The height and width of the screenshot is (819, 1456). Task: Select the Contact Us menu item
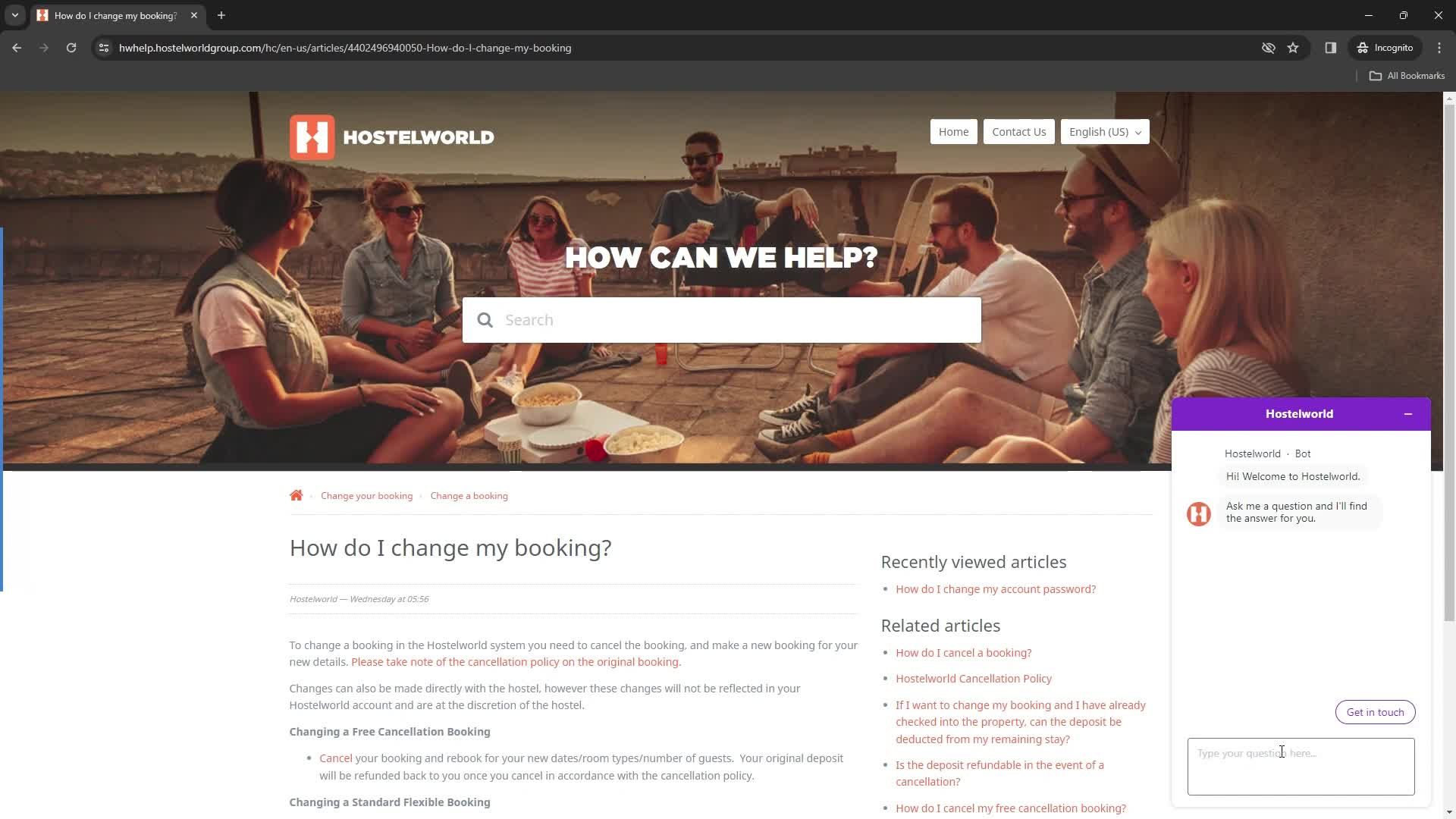(1019, 131)
